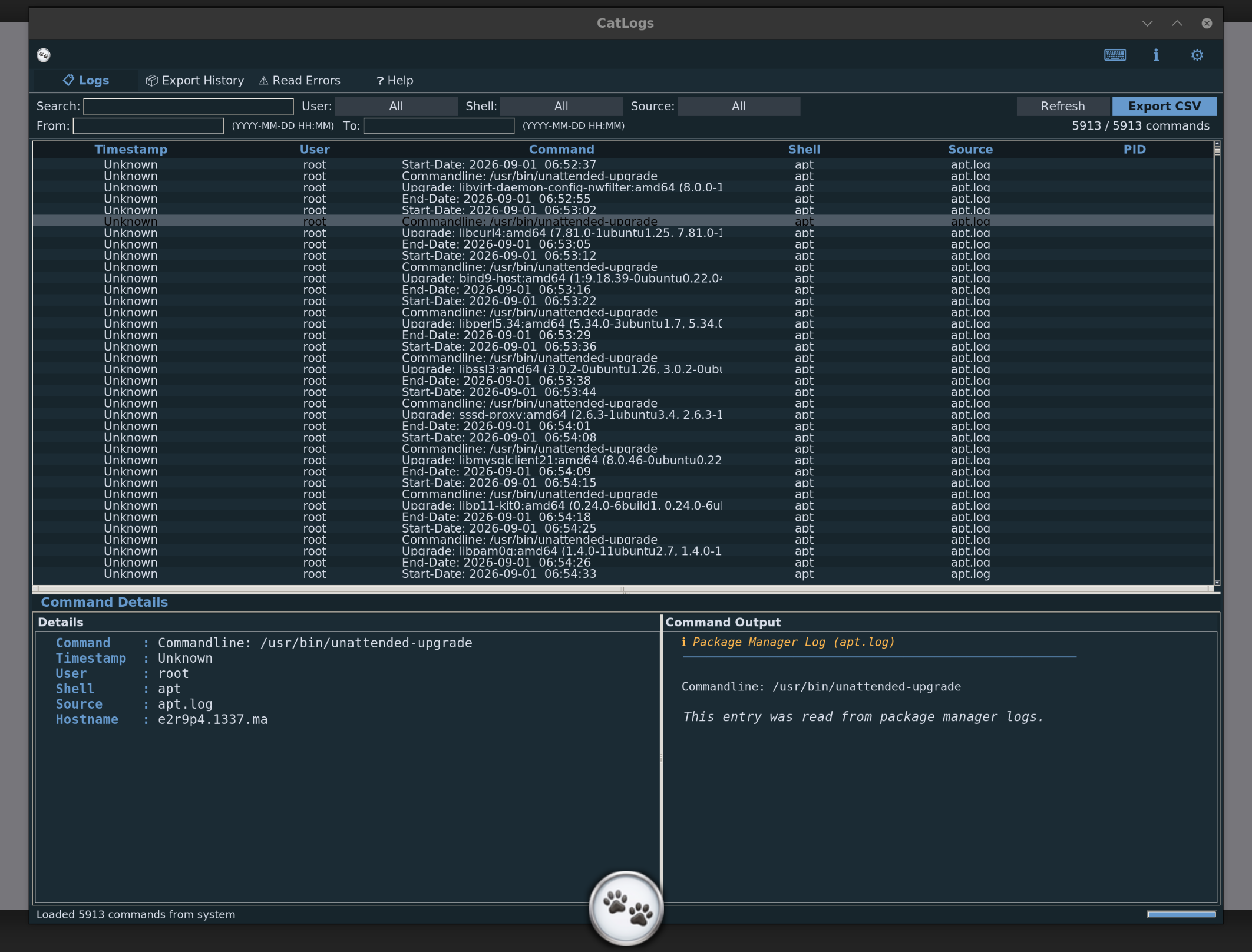Select row 'Upgrade: libperl5.34:amd64'
The image size is (1252, 952).
click(623, 324)
